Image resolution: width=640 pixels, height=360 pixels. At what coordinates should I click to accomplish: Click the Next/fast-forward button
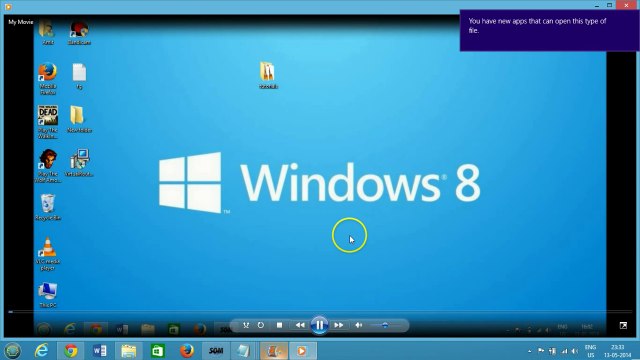(339, 325)
